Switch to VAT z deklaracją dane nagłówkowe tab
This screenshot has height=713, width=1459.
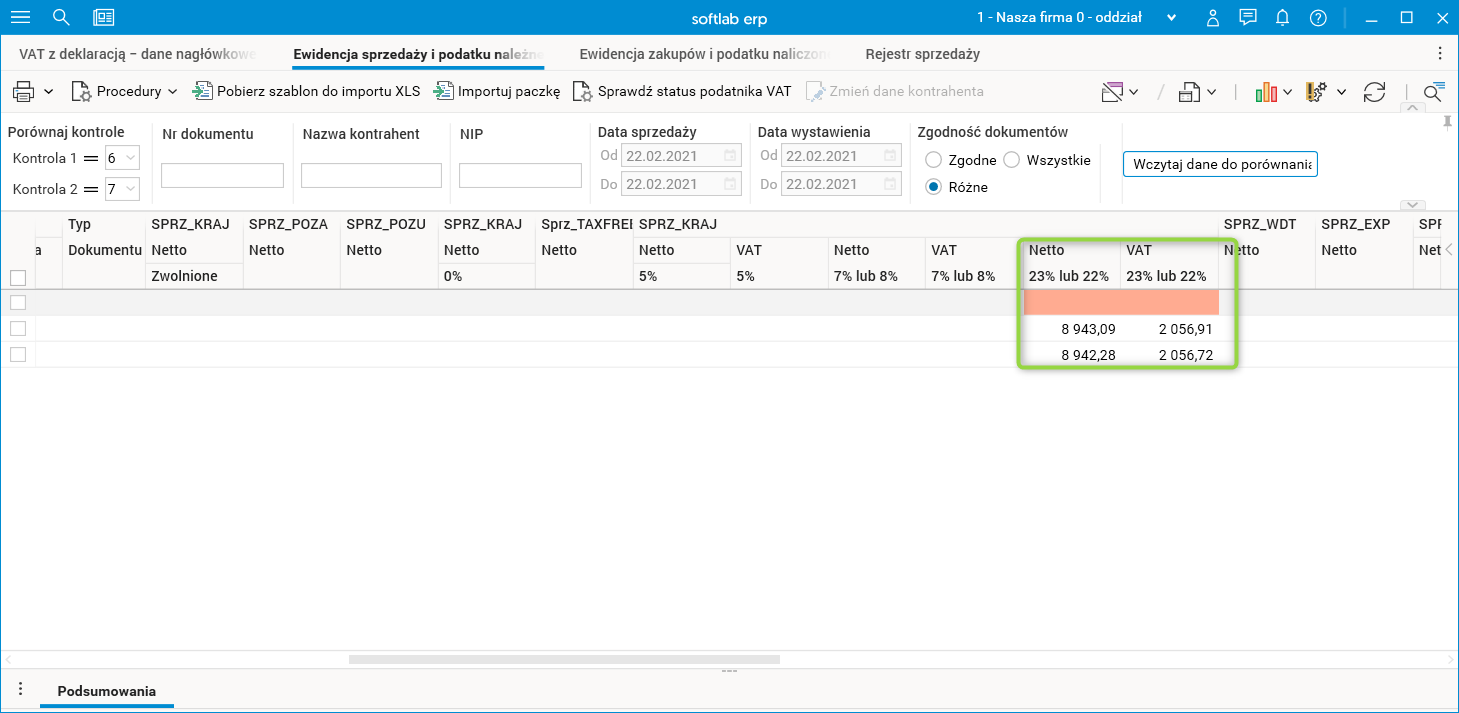point(138,54)
